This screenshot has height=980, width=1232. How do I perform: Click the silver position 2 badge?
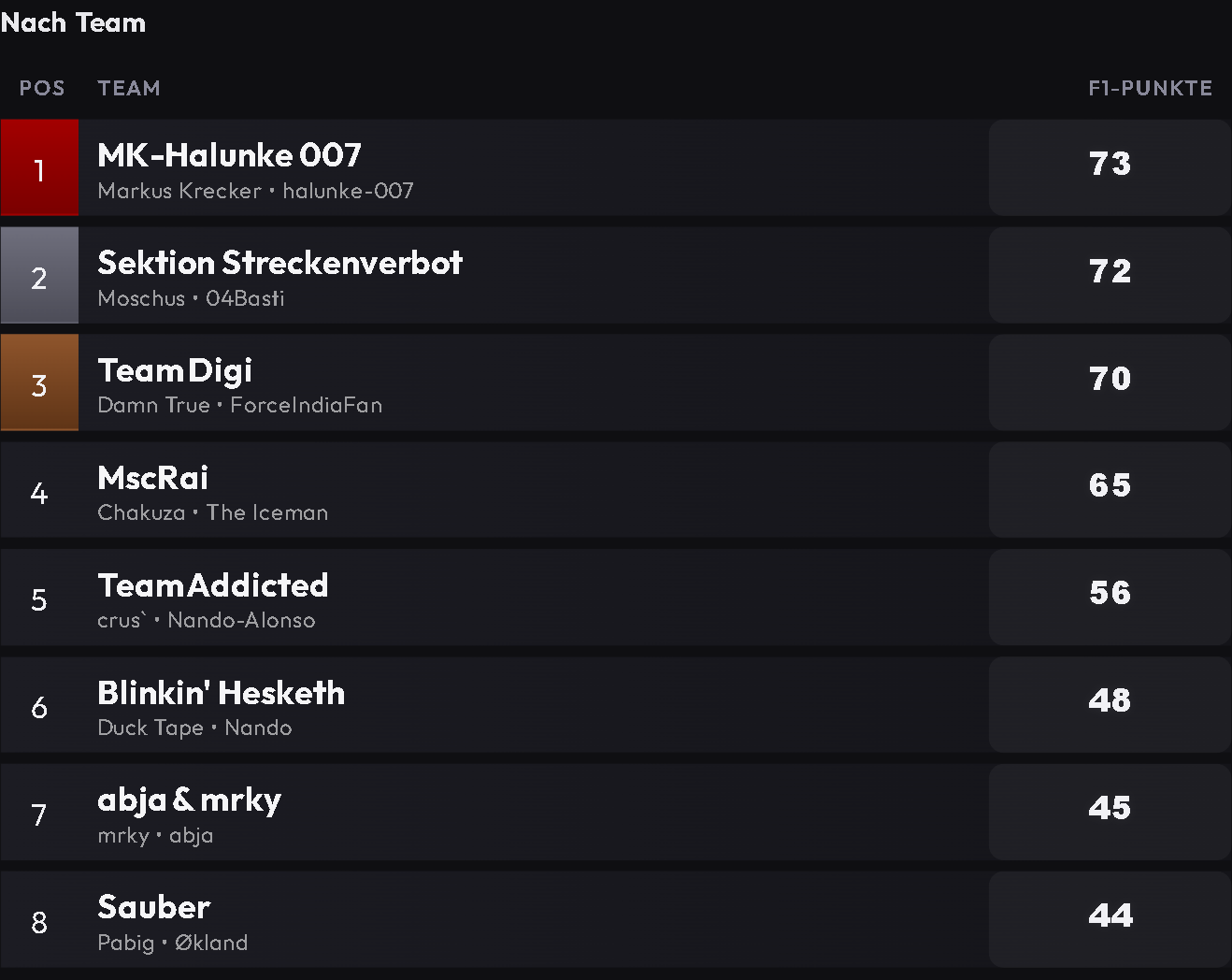(x=39, y=276)
